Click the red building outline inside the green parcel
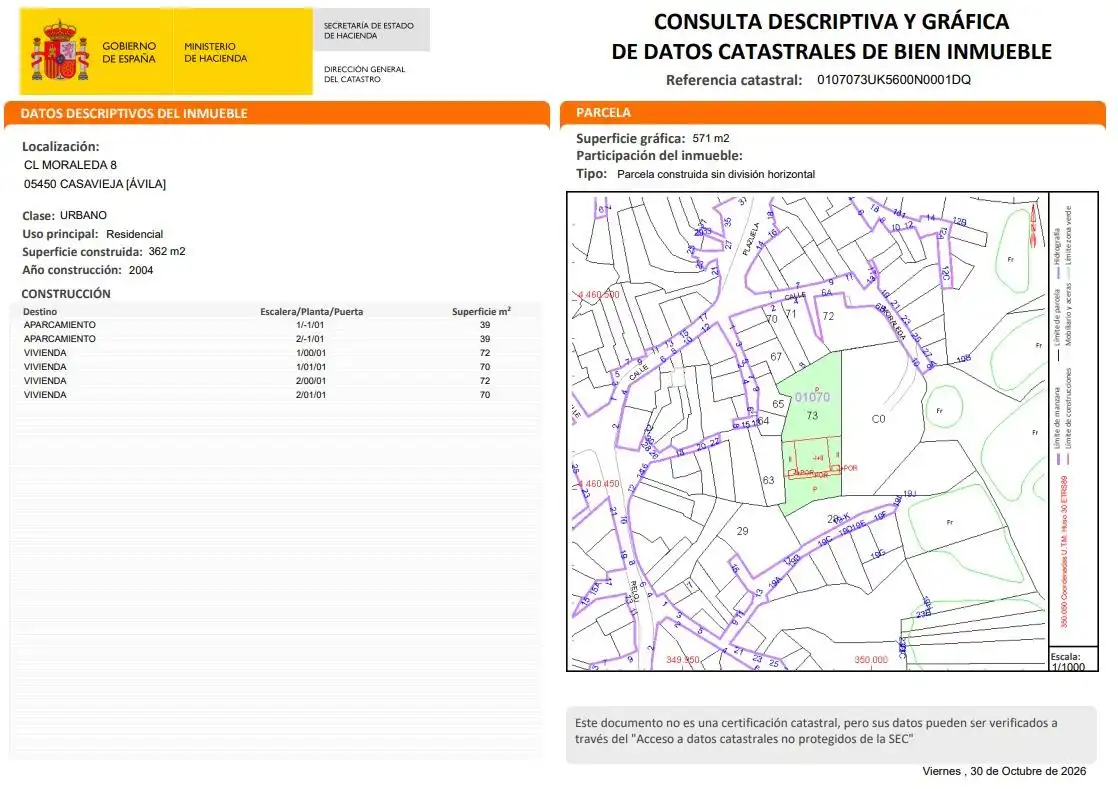This screenshot has height=789, width=1118. pyautogui.click(x=813, y=458)
